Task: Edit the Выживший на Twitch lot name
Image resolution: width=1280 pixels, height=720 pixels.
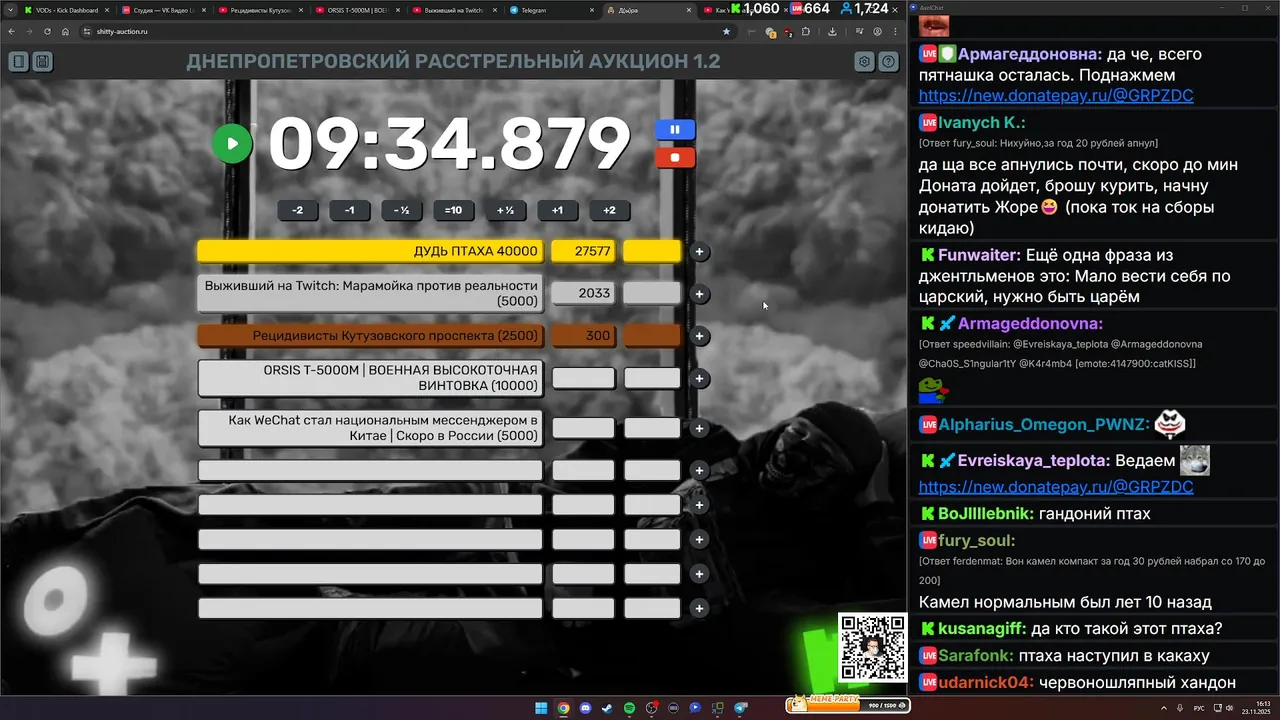Action: click(370, 293)
